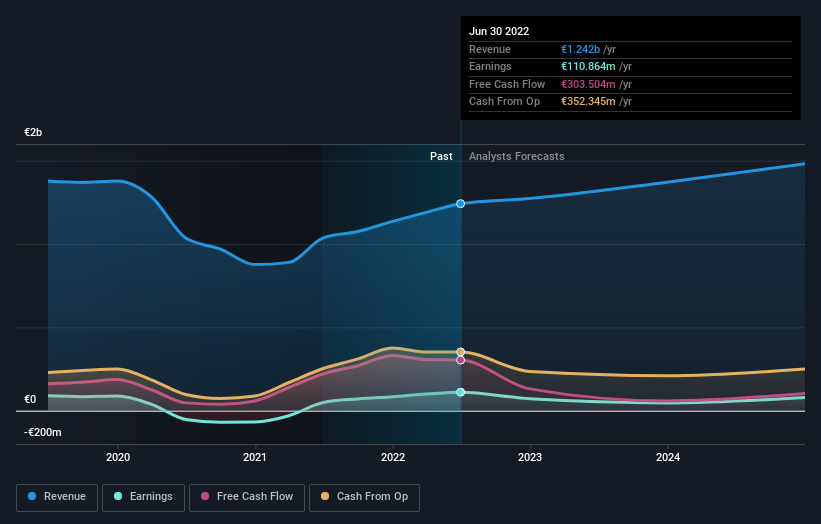Click the Cash From Op orange data point marker
Viewport: 821px width, 524px height.
[460, 352]
